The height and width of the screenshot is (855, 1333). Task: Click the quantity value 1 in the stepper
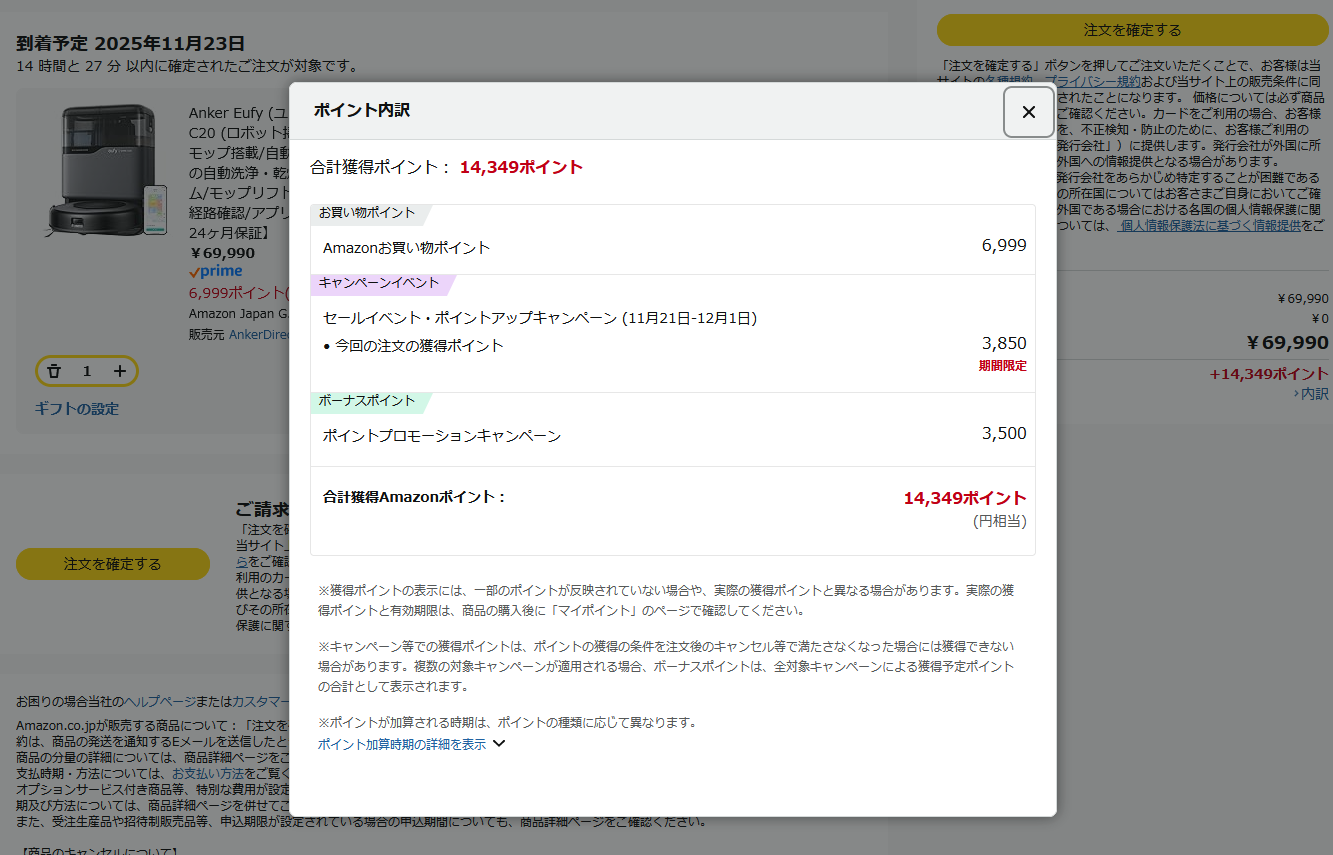click(87, 371)
